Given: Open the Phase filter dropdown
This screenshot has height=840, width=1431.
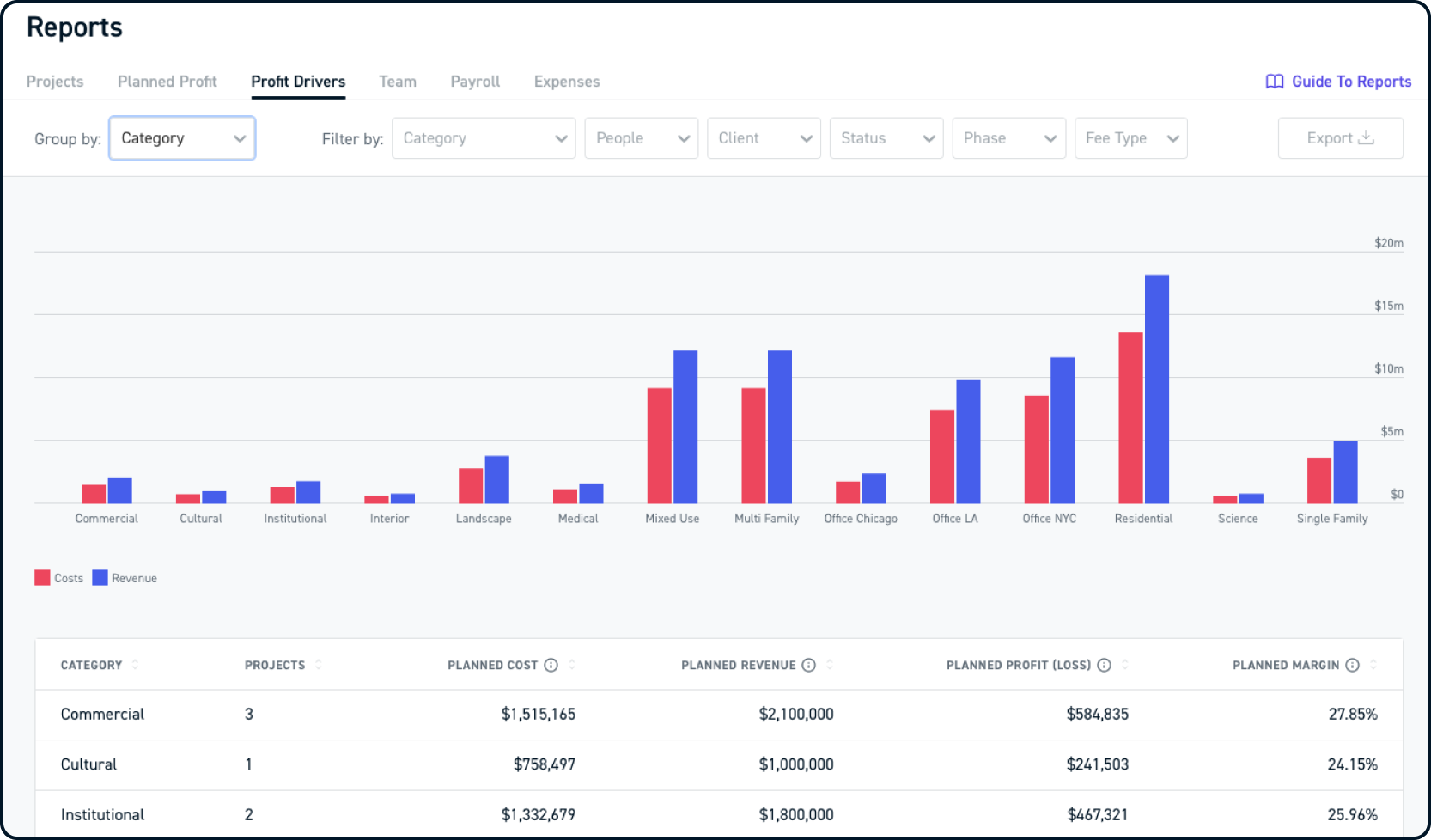Looking at the screenshot, I should coord(1009,138).
